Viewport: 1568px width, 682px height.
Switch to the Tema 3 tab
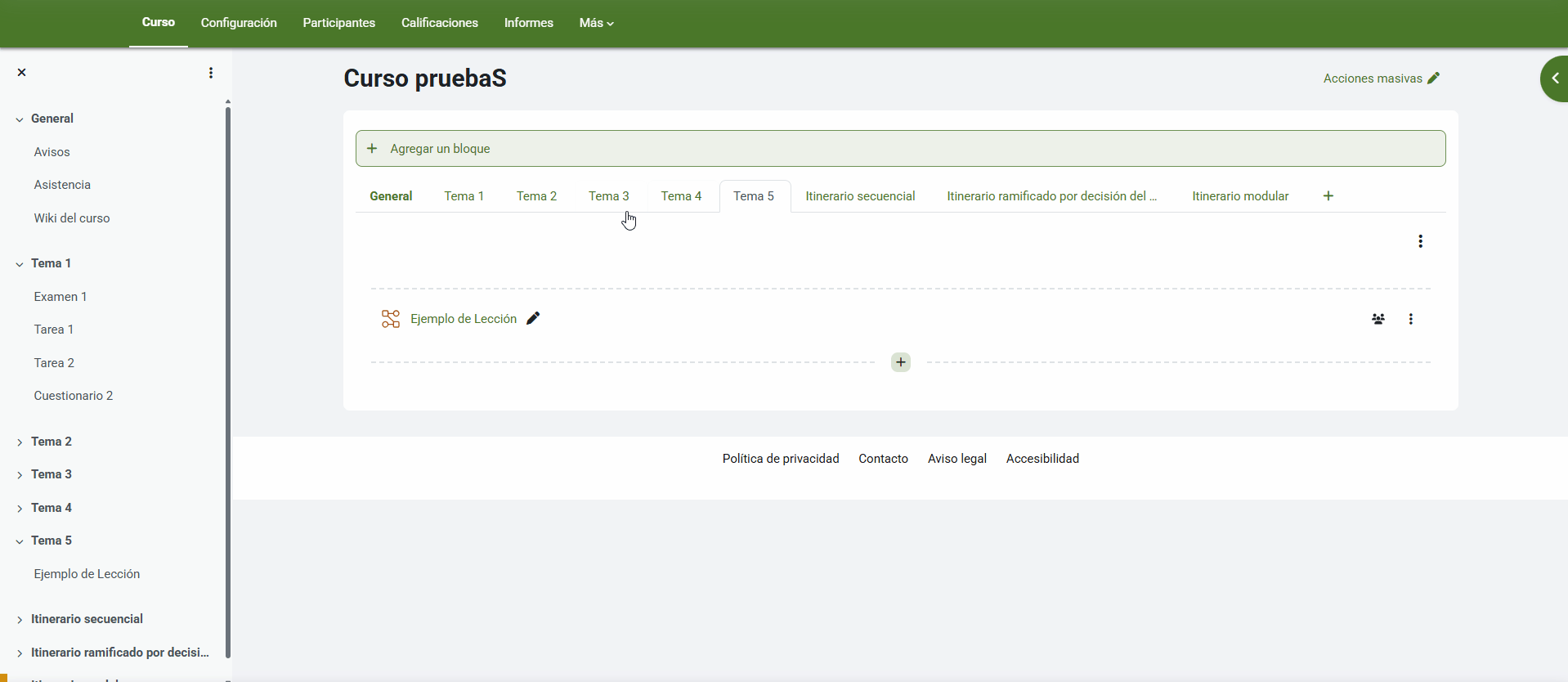(x=609, y=196)
